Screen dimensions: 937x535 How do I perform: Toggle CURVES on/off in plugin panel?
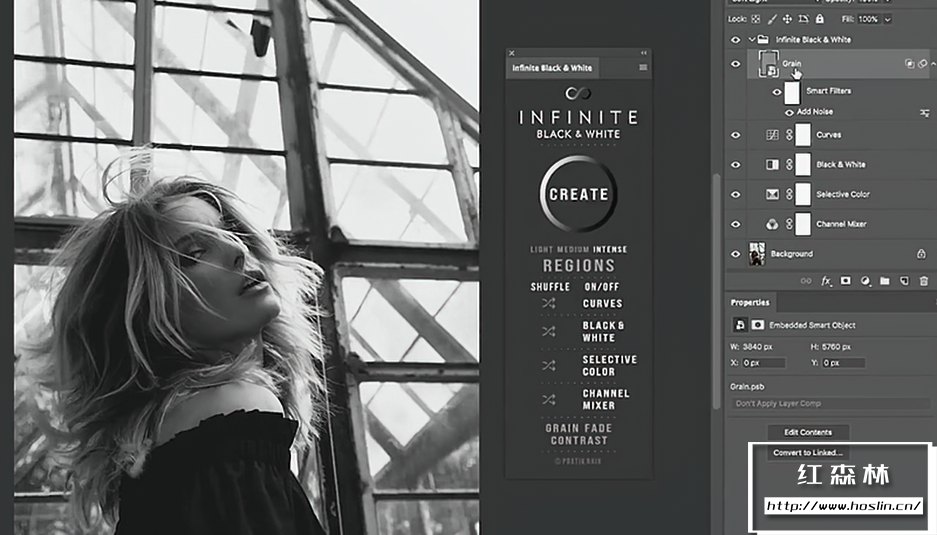(602, 304)
